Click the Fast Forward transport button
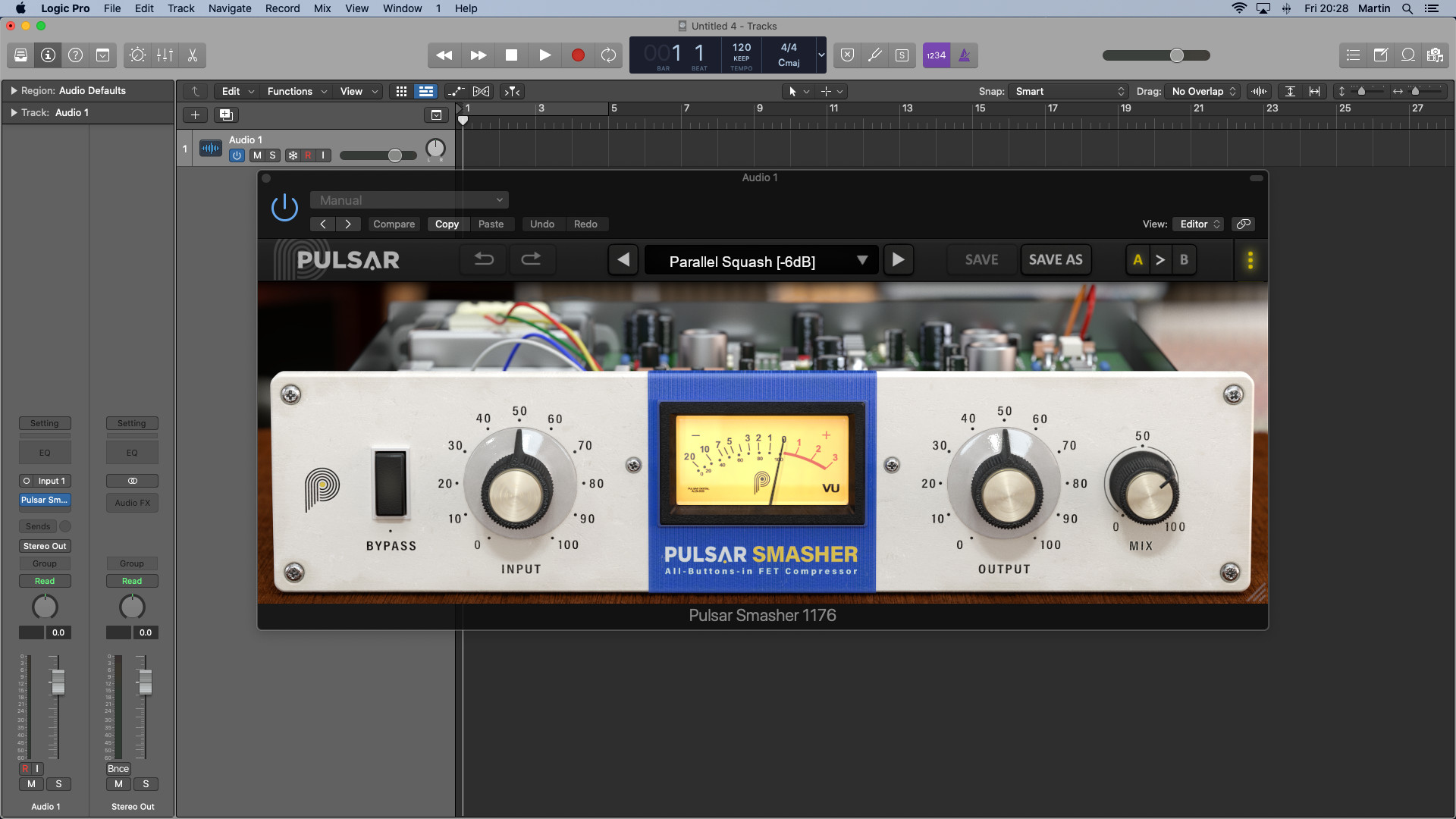 478,55
